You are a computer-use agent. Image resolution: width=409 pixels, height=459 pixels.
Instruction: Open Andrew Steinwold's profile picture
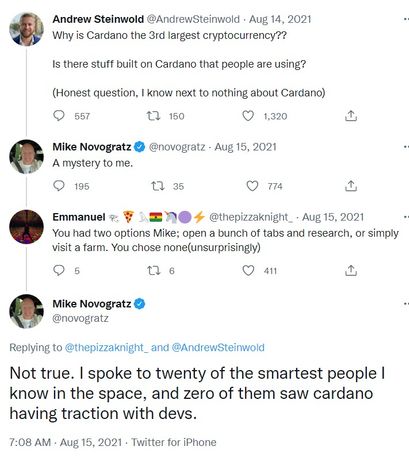pyautogui.click(x=26, y=29)
